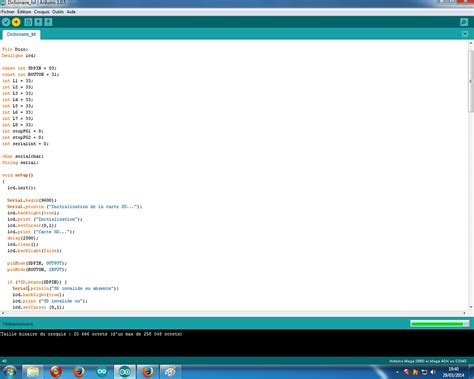Open Paint from the taskbar
The image size is (474, 379).
click(170, 372)
